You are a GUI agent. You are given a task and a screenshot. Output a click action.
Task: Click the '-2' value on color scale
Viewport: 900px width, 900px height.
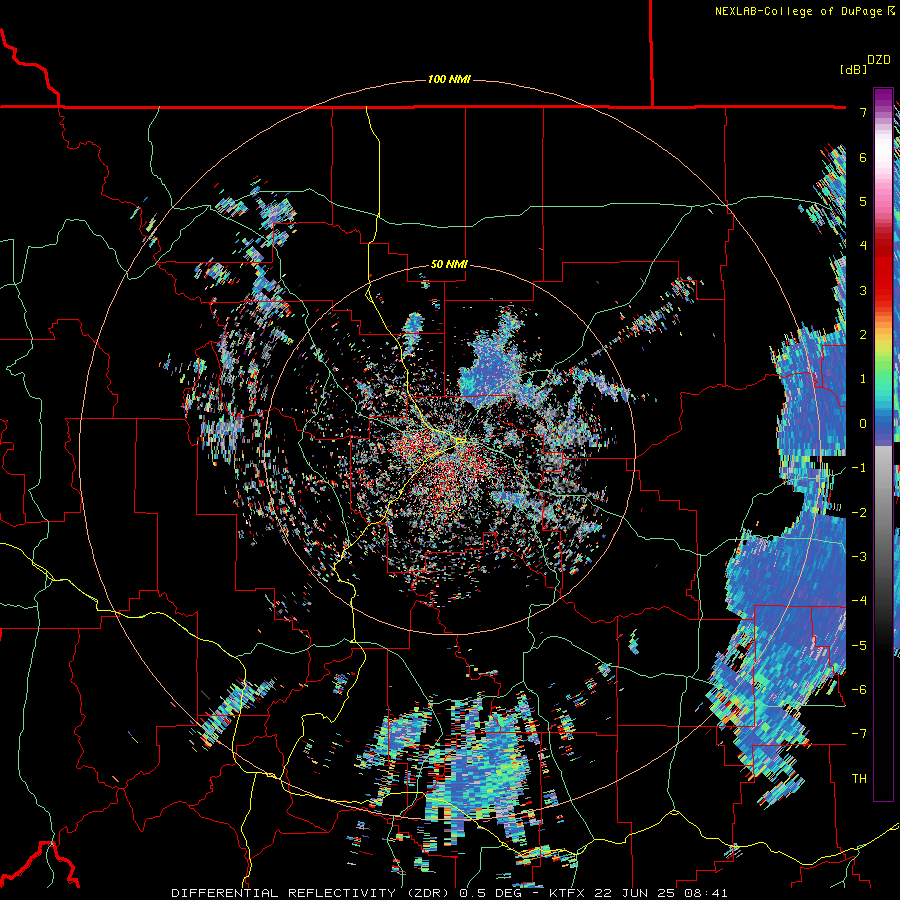[859, 513]
